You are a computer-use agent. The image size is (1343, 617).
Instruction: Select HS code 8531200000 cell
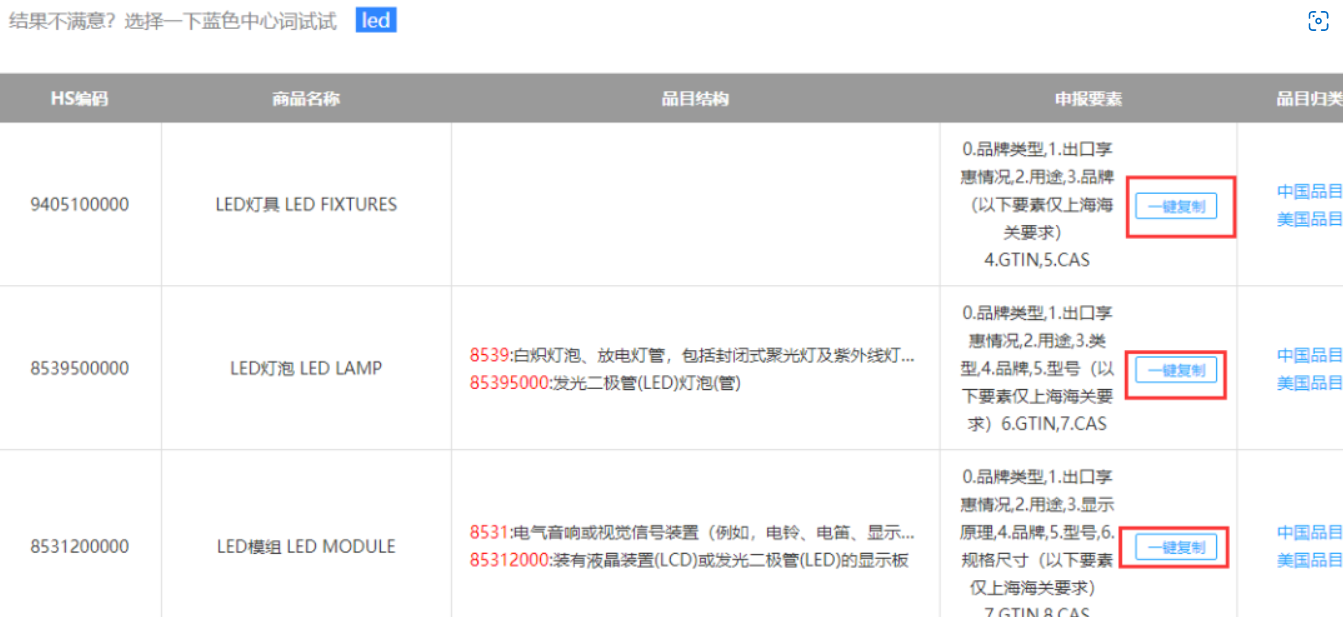pos(79,547)
